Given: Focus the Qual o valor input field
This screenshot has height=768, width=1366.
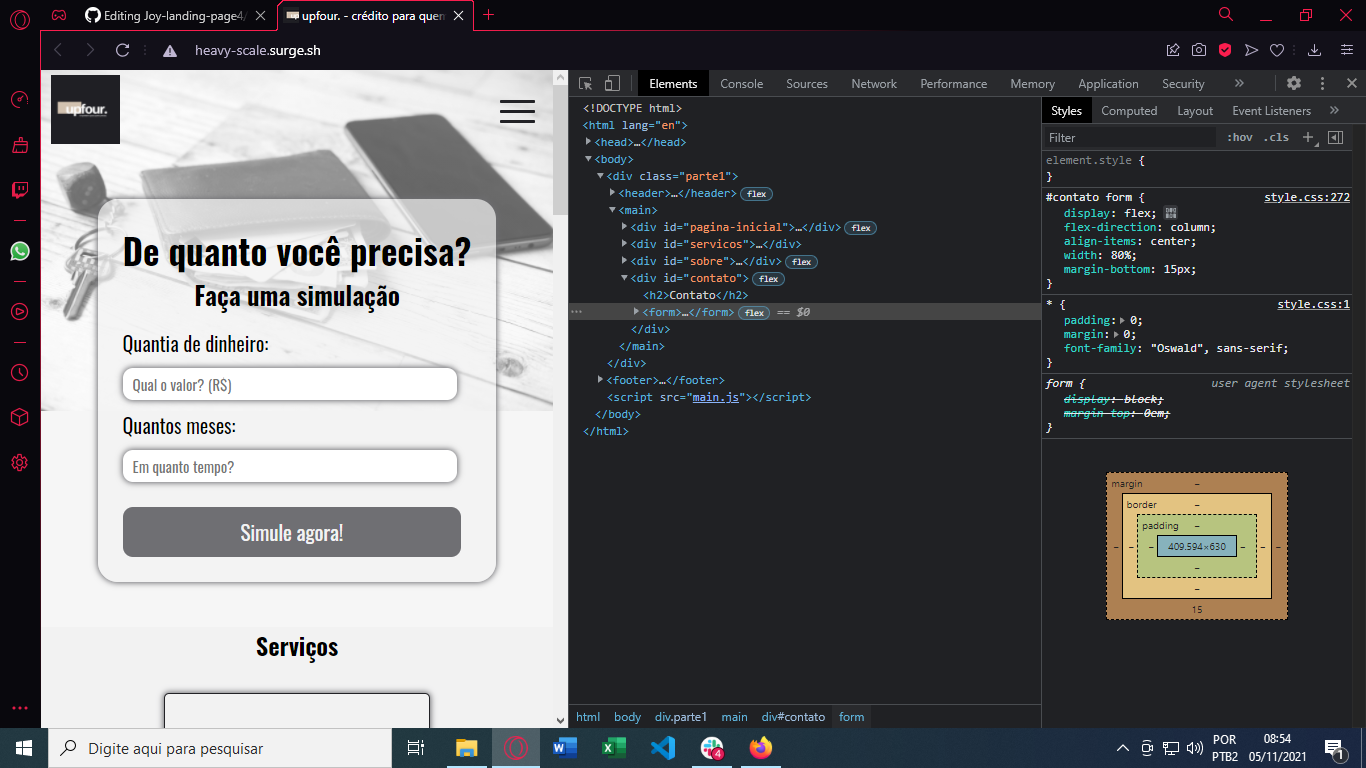Looking at the screenshot, I should click(290, 385).
